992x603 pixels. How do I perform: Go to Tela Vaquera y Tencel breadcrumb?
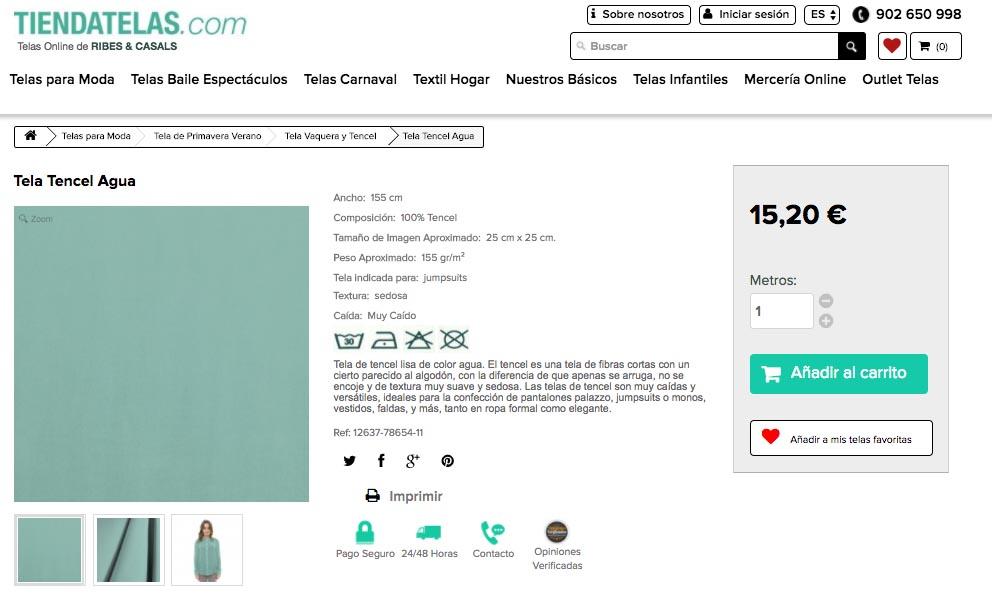click(330, 136)
